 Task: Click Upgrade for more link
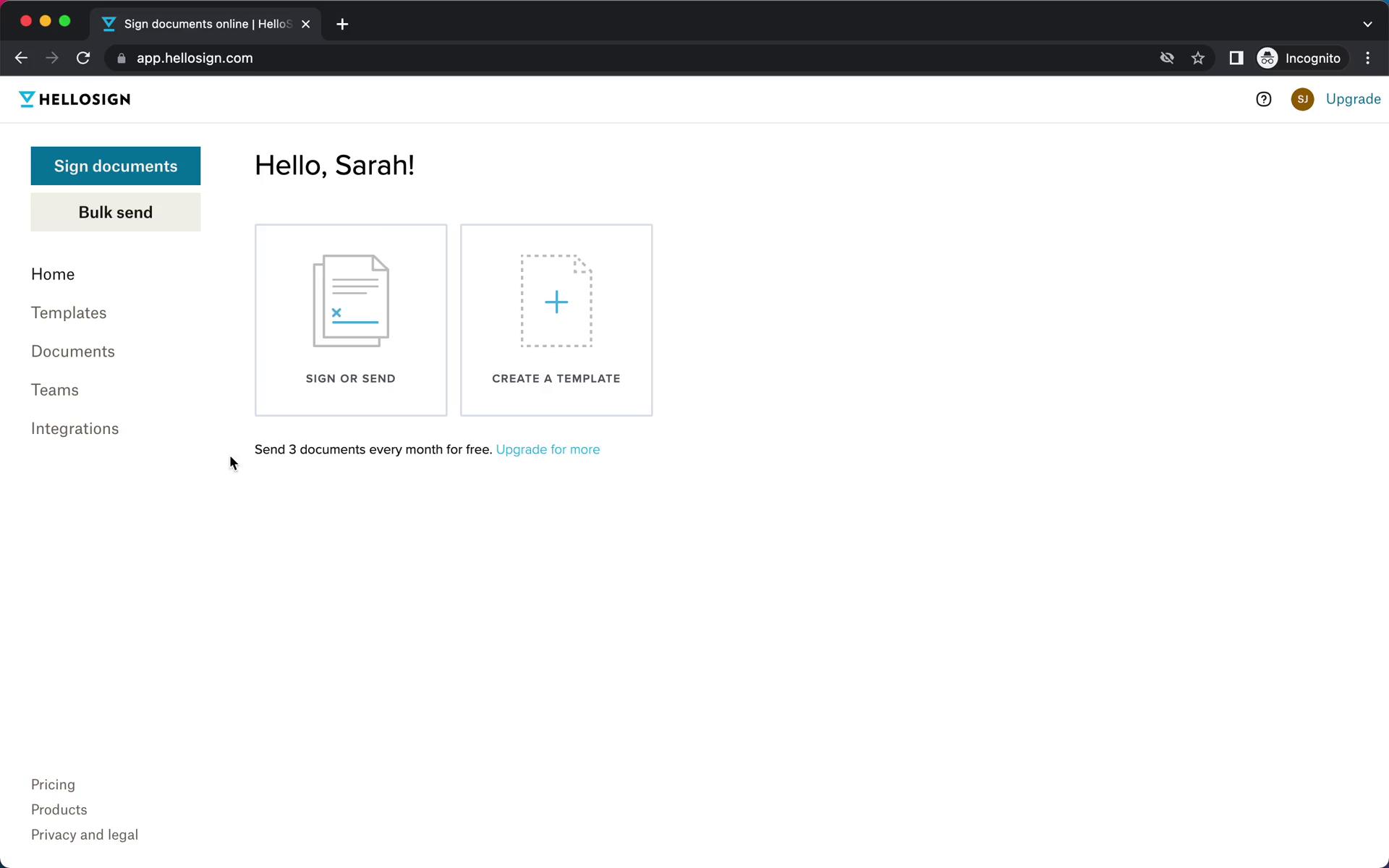pyautogui.click(x=548, y=449)
